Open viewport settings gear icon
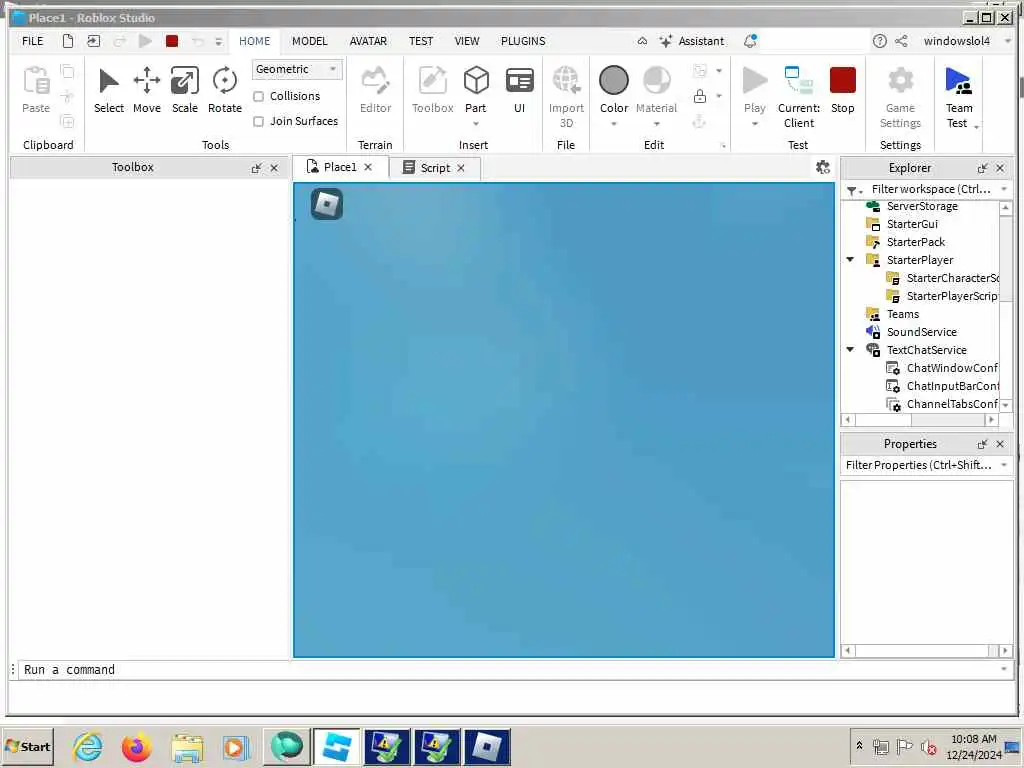 pos(823,167)
